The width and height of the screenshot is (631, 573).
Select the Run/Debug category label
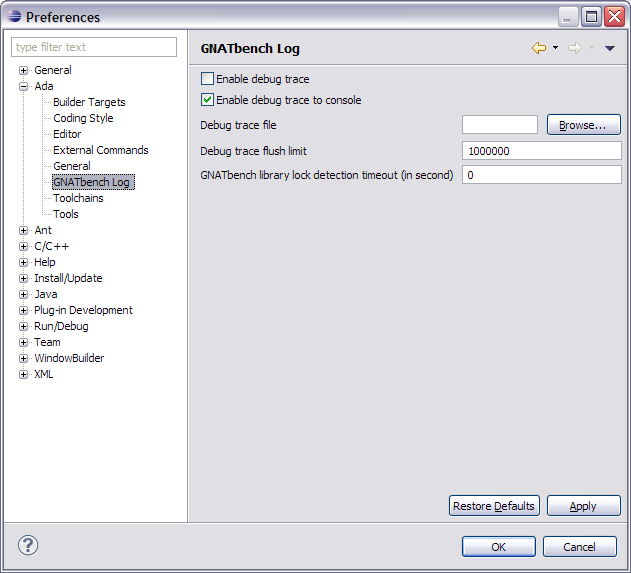[x=61, y=326]
